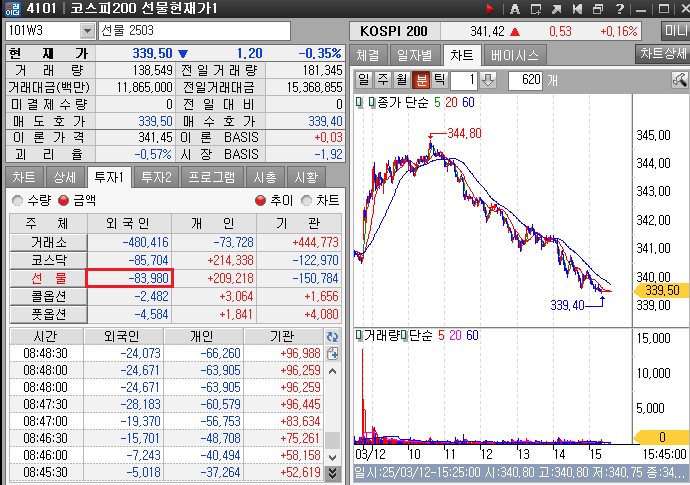The image size is (690, 485).
Task: Open a new window with the plus-window icon
Action: [x=536, y=9]
